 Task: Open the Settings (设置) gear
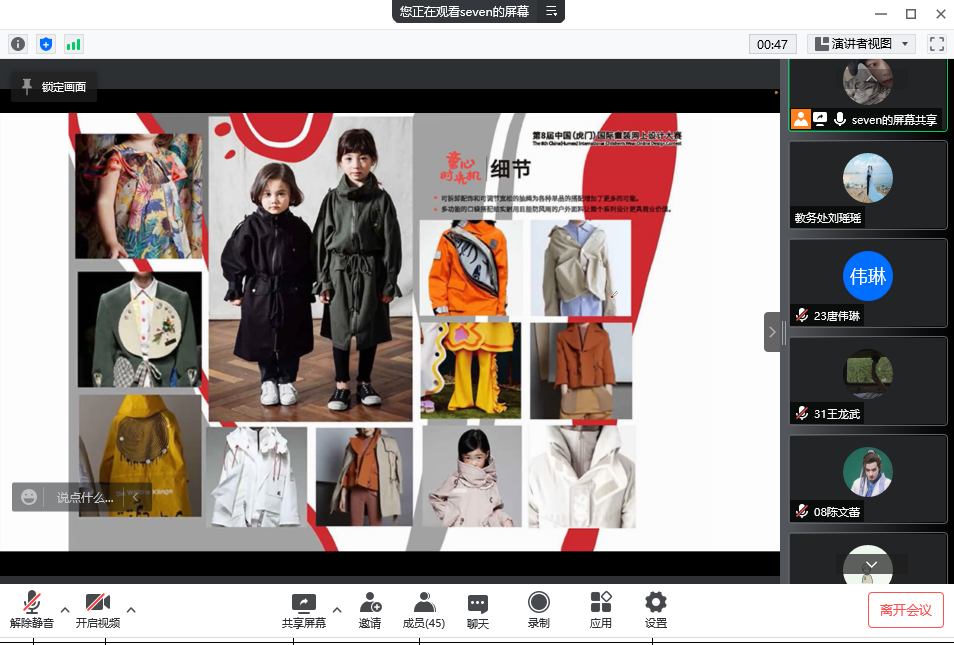[x=656, y=609]
